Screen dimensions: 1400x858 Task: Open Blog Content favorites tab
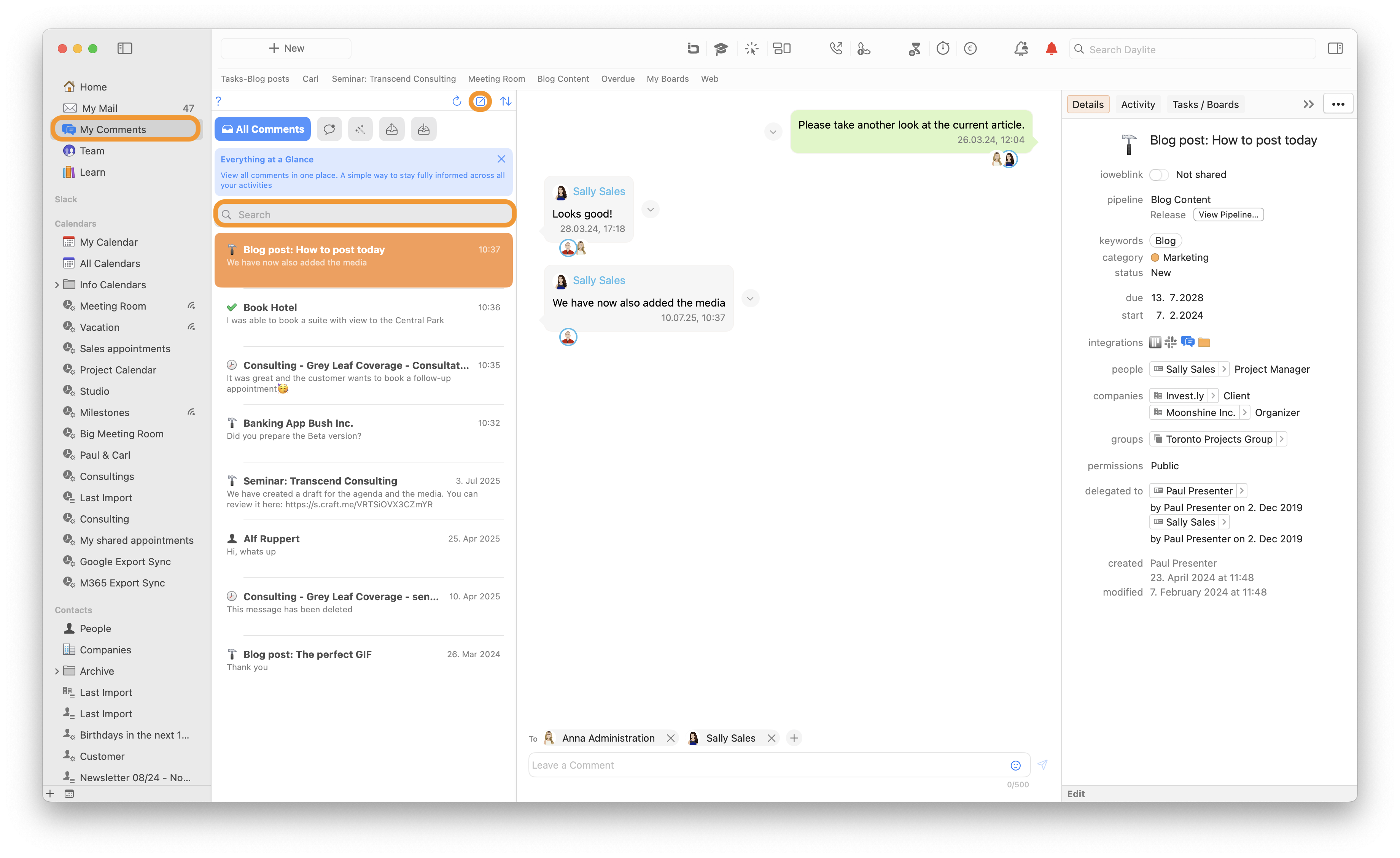(563, 79)
